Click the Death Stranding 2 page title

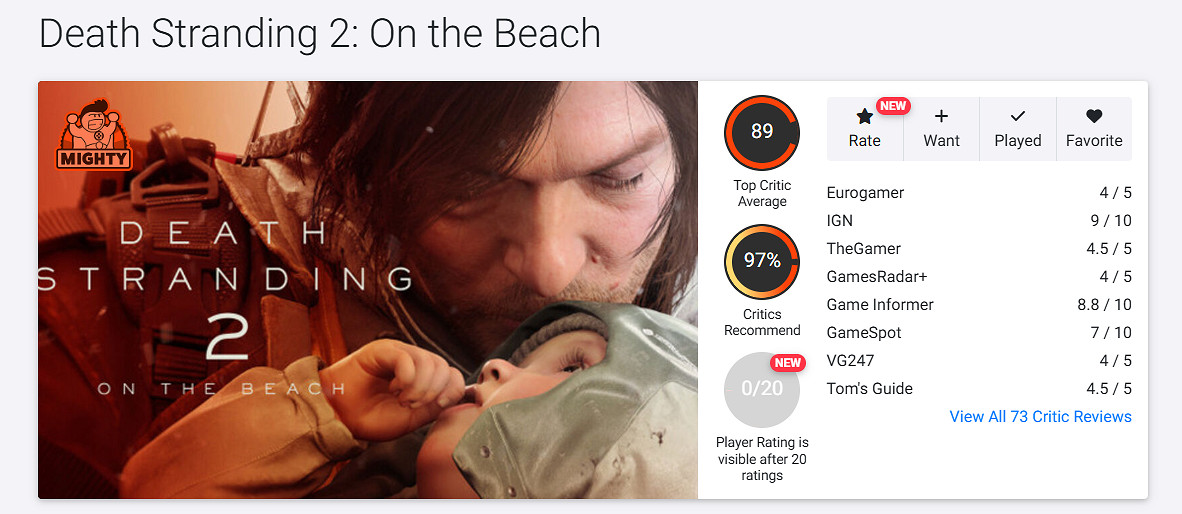coord(320,34)
